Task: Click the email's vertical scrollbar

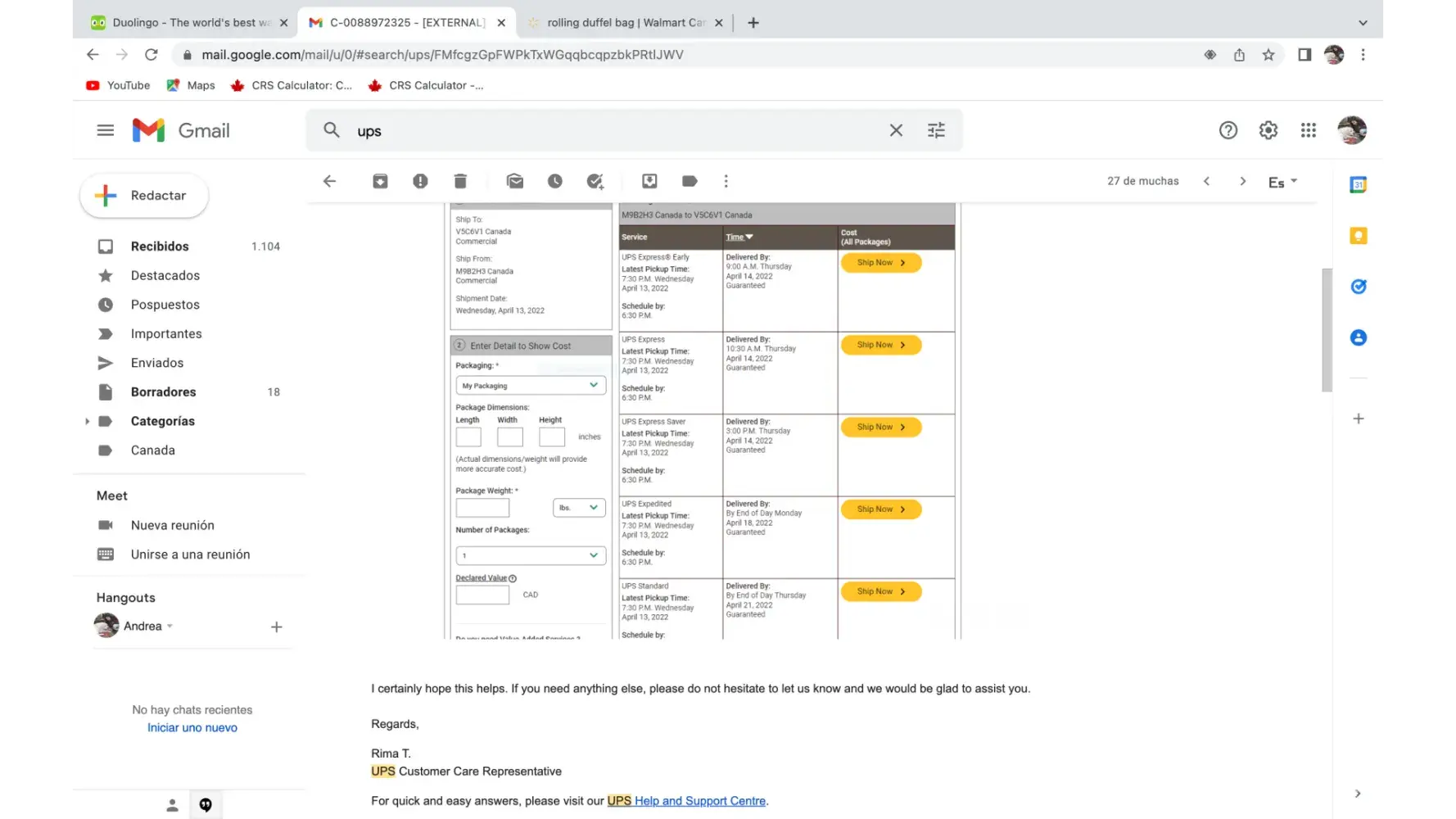Action: tap(1327, 330)
